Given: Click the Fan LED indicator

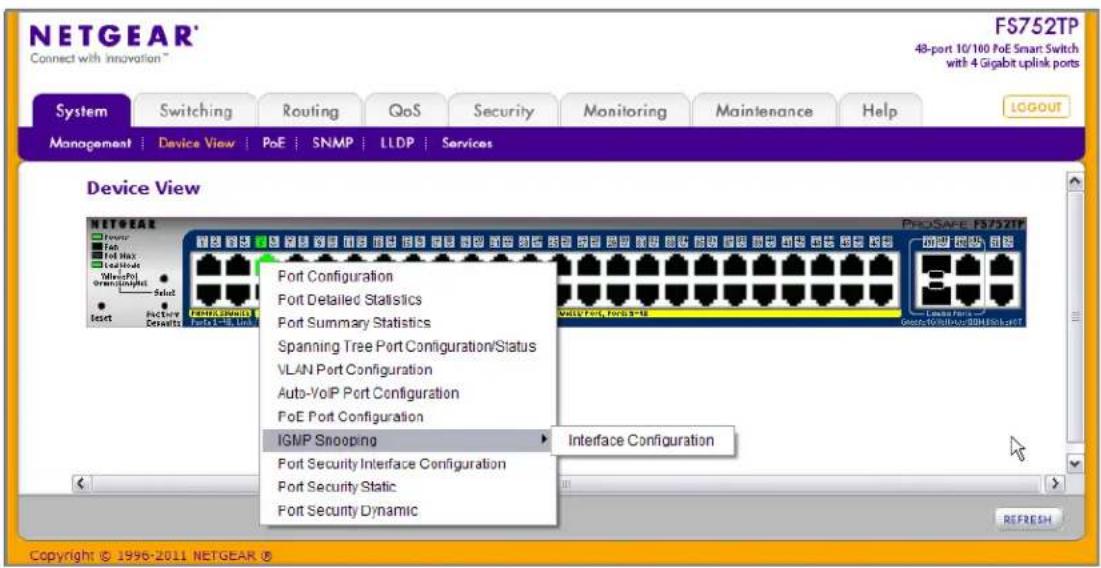Looking at the screenshot, I should (x=97, y=246).
